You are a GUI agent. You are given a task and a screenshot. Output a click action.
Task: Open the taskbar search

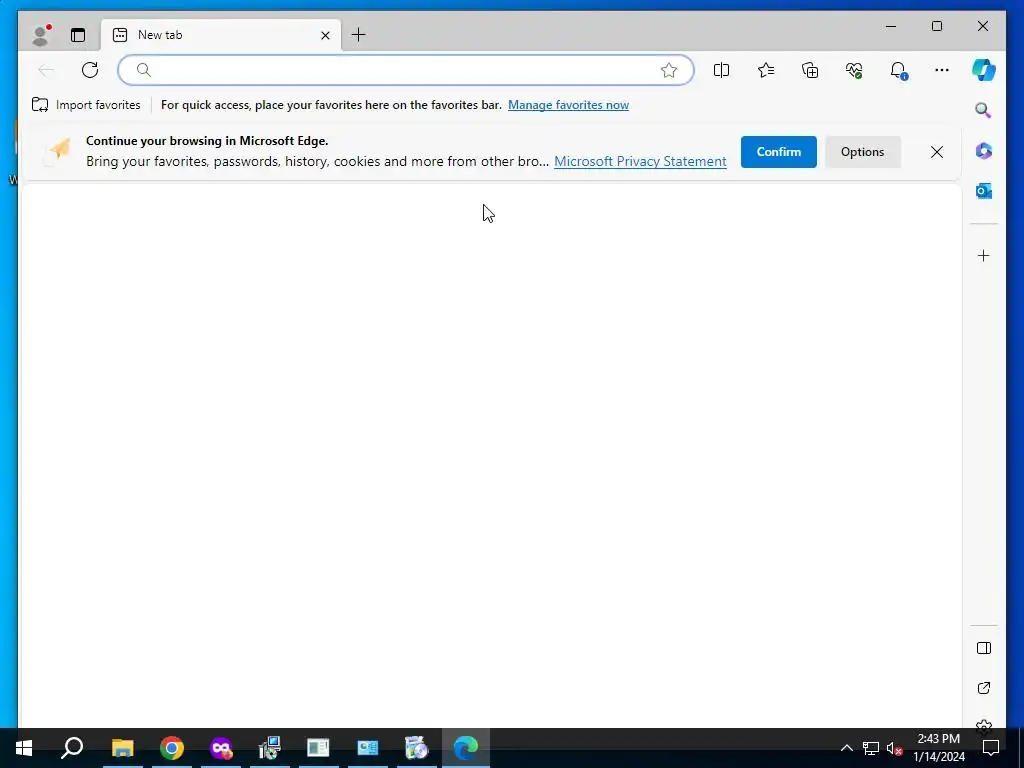click(x=72, y=748)
